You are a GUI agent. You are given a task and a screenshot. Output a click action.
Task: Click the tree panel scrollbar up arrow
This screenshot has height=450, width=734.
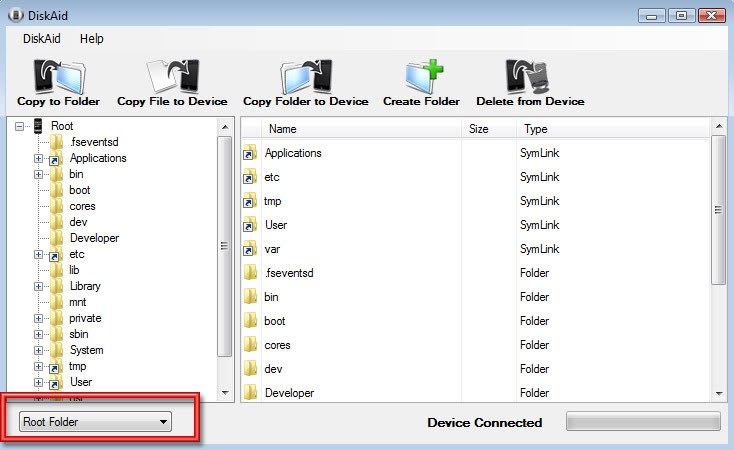pyautogui.click(x=225, y=127)
